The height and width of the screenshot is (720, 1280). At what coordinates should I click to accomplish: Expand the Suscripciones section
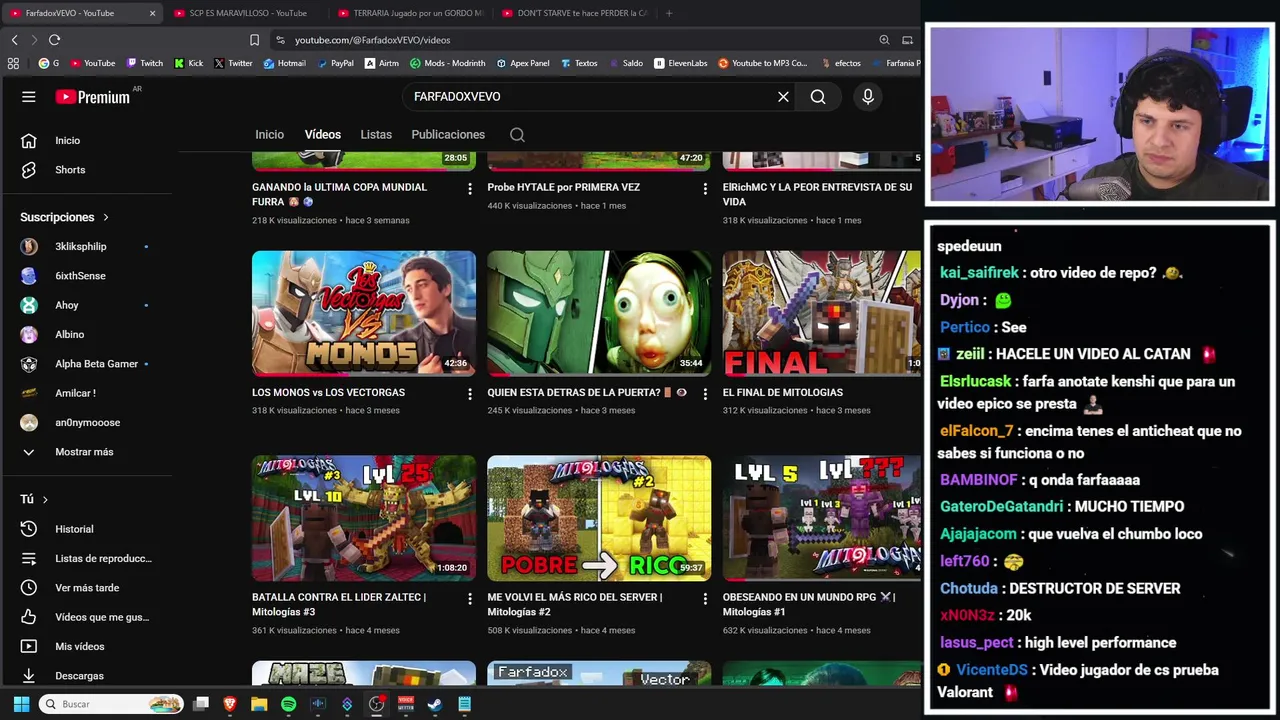pos(64,217)
